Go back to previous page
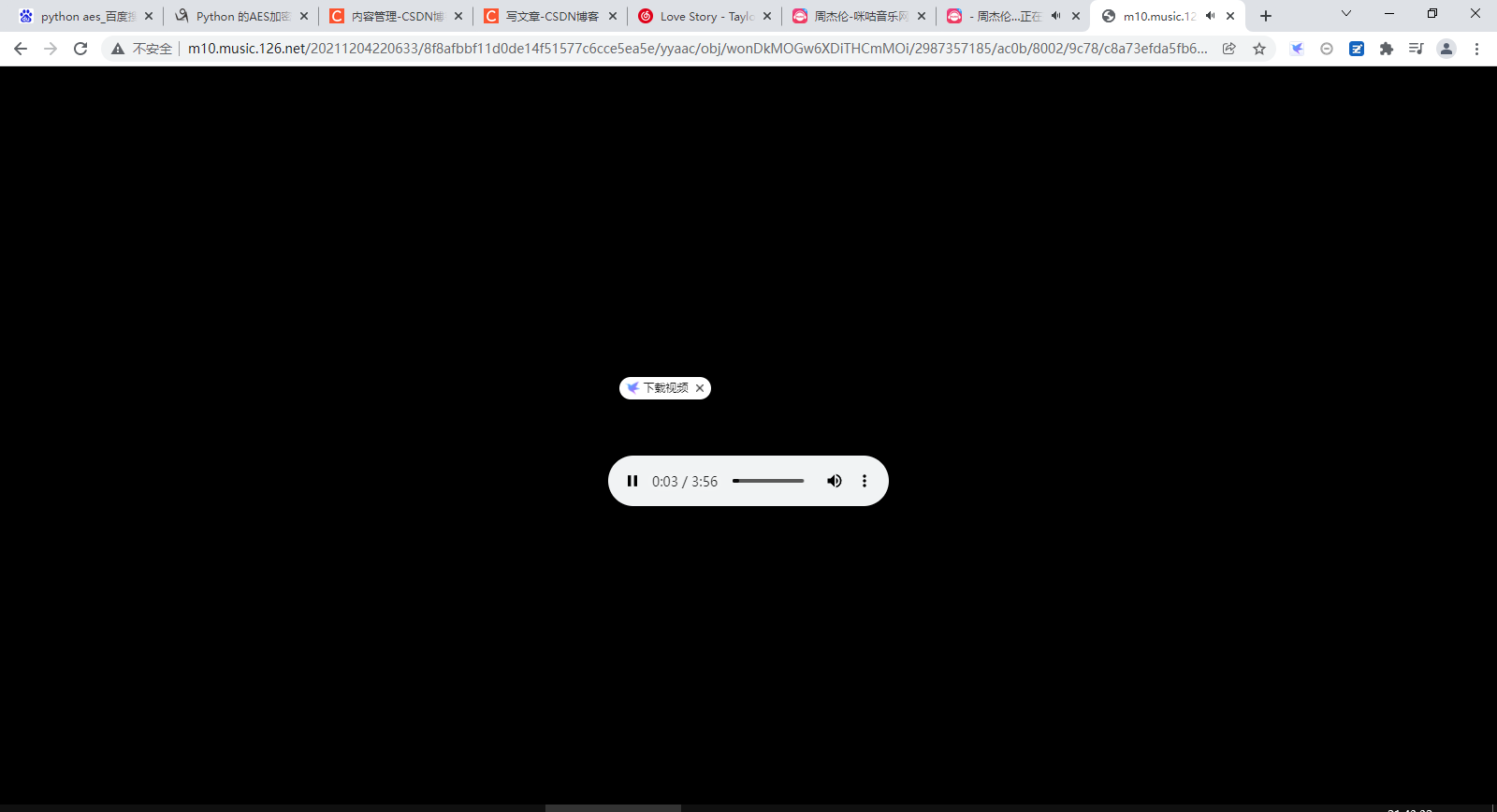 click(21, 49)
